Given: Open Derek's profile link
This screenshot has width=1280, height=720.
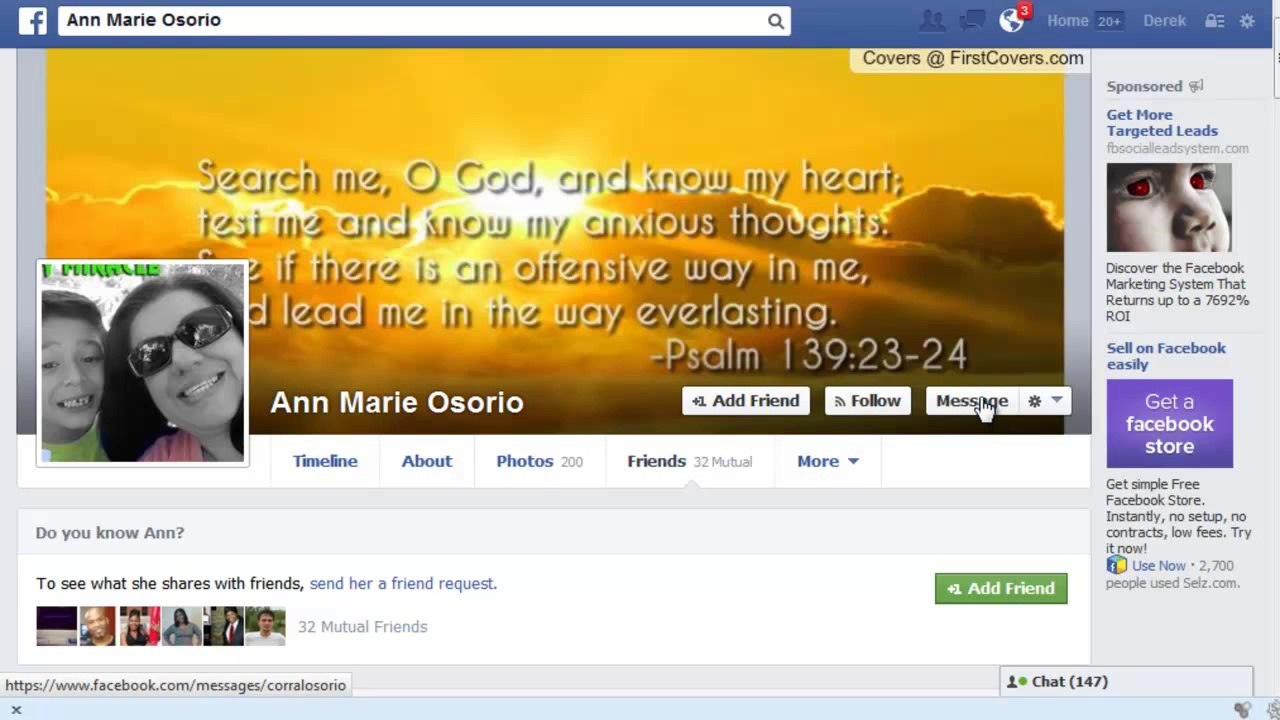Looking at the screenshot, I should point(1164,21).
